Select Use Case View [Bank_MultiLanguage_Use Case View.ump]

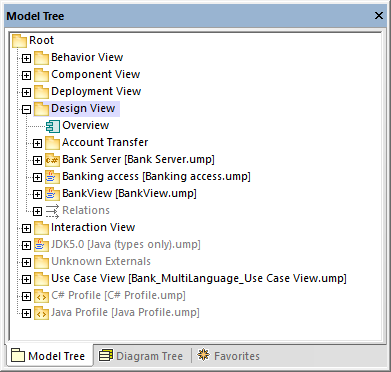click(199, 278)
